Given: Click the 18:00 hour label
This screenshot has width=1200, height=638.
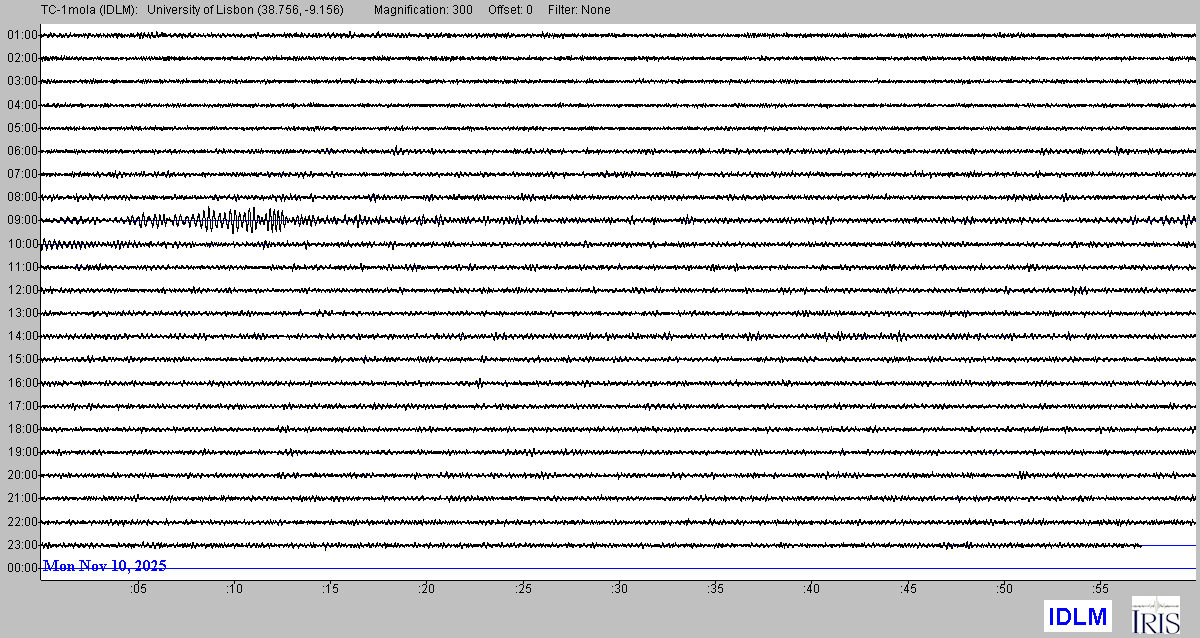Looking at the screenshot, I should pyautogui.click(x=22, y=429).
